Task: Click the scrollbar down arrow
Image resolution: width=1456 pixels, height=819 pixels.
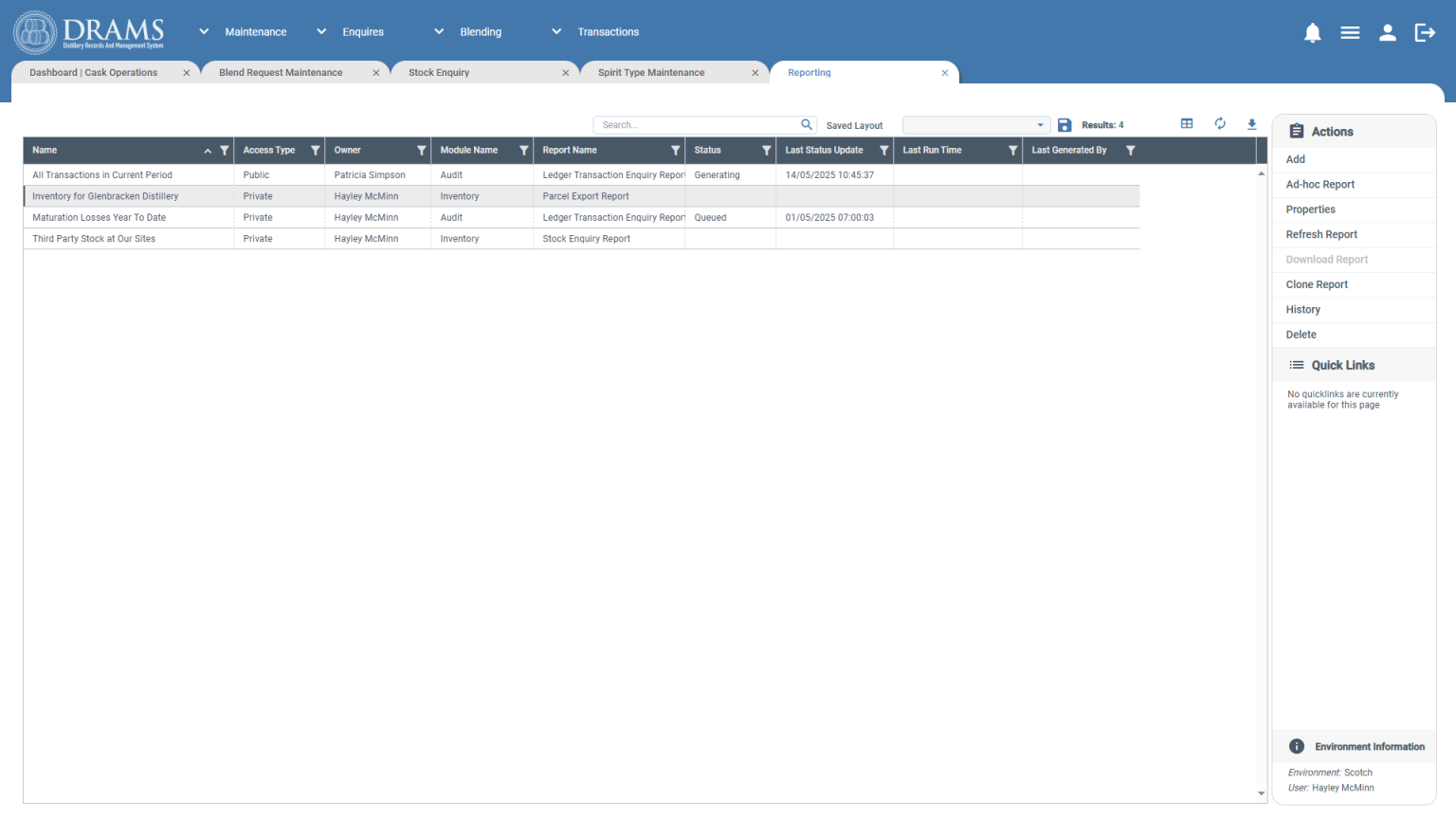Action: [x=1262, y=793]
